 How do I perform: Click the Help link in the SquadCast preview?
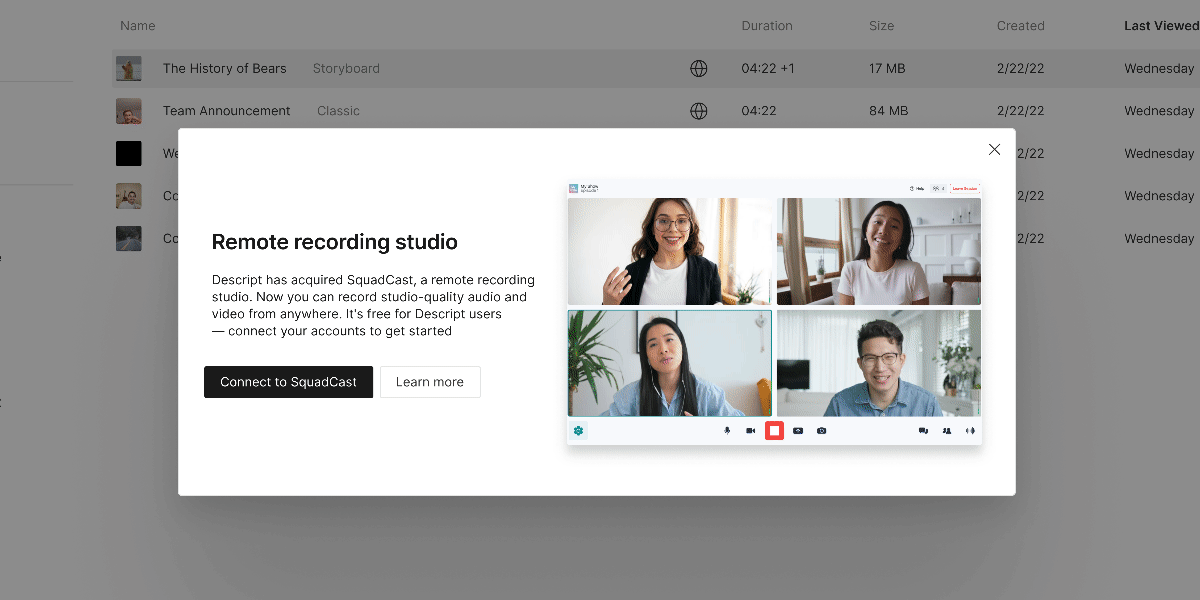click(x=916, y=188)
